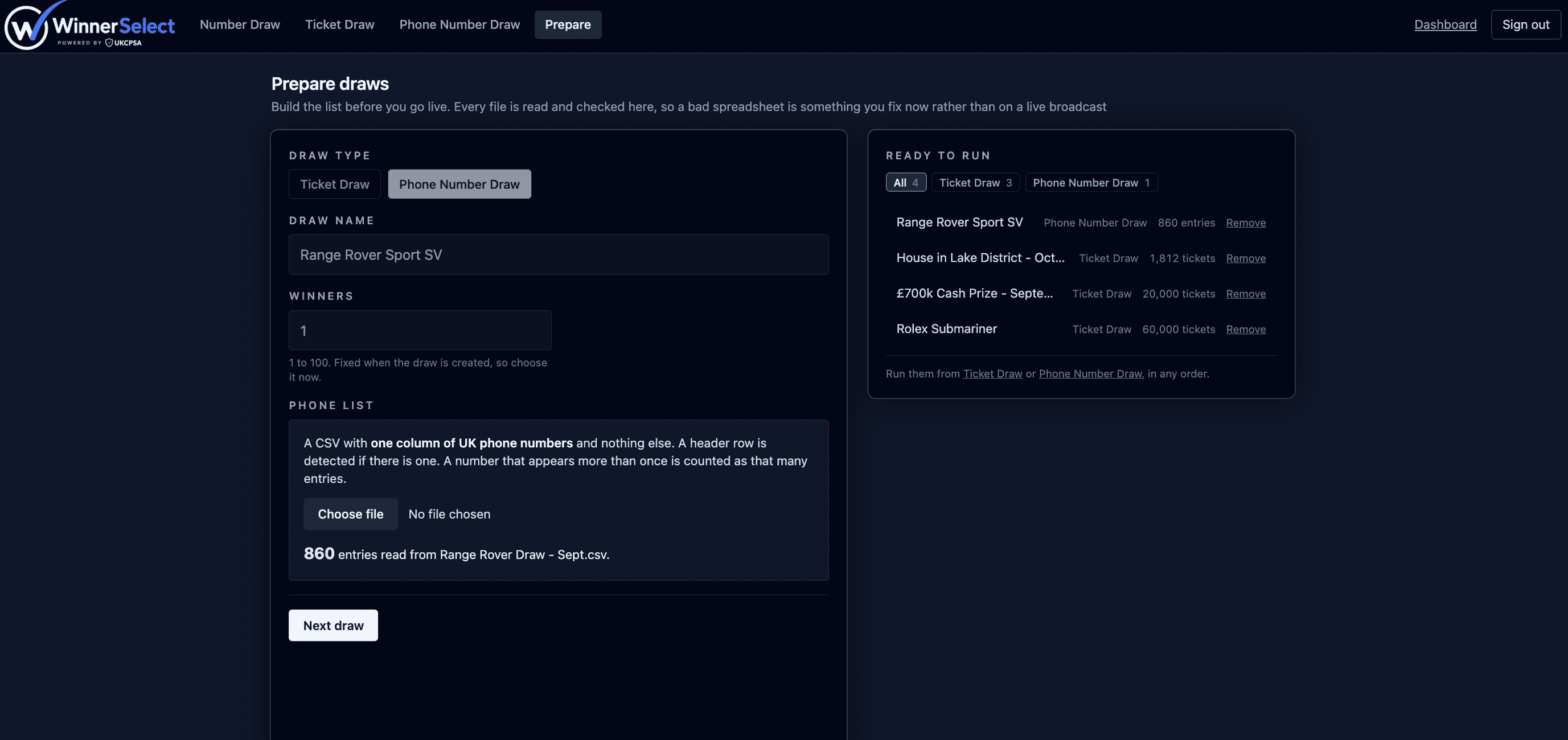
Task: Remove the Rolex Submariner draw
Action: 1245,329
